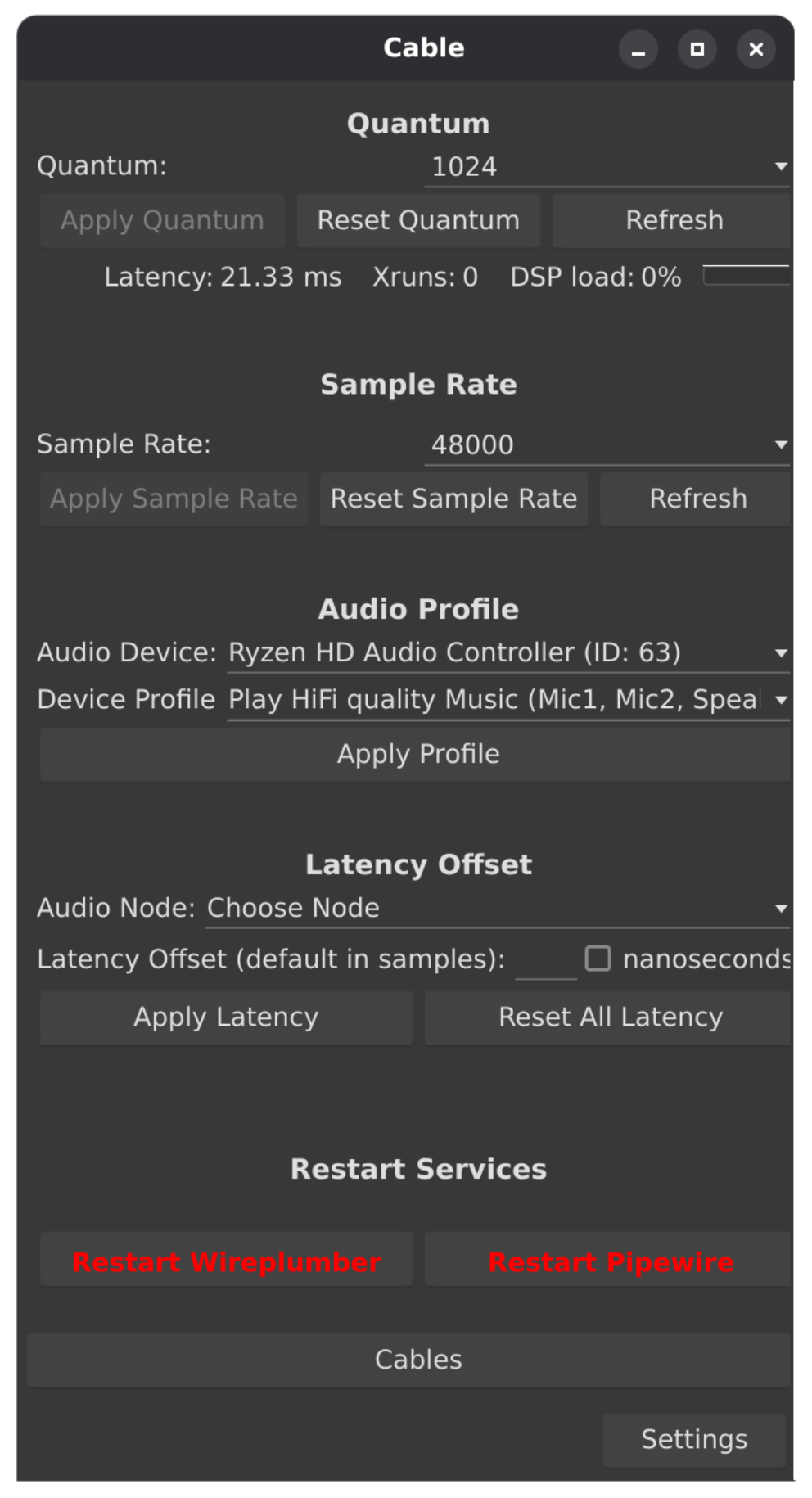Click the Reset Quantum button
This screenshot has height=1498, width=812.
(x=418, y=221)
